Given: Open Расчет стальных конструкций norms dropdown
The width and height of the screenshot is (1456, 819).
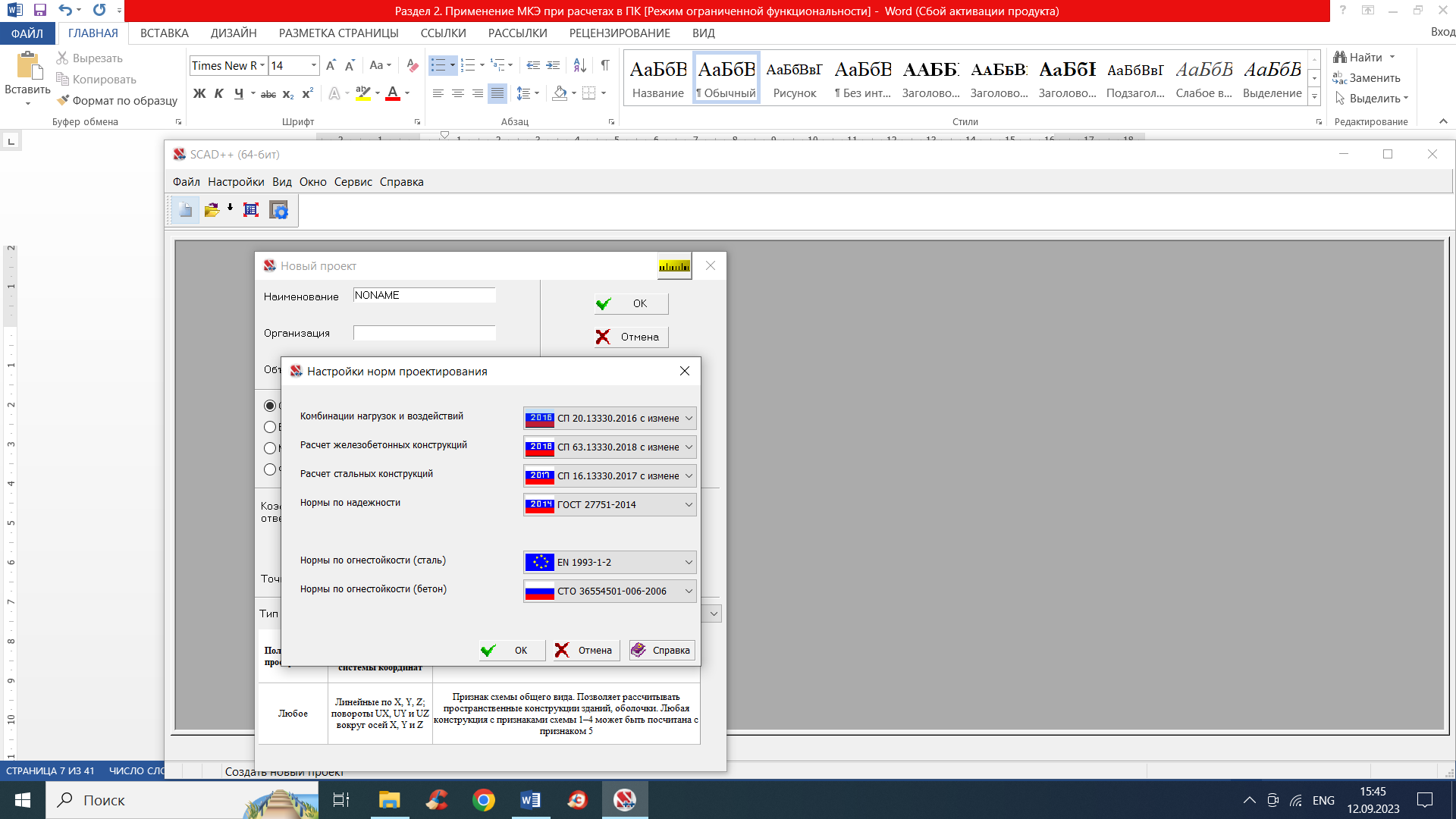Looking at the screenshot, I should (610, 475).
